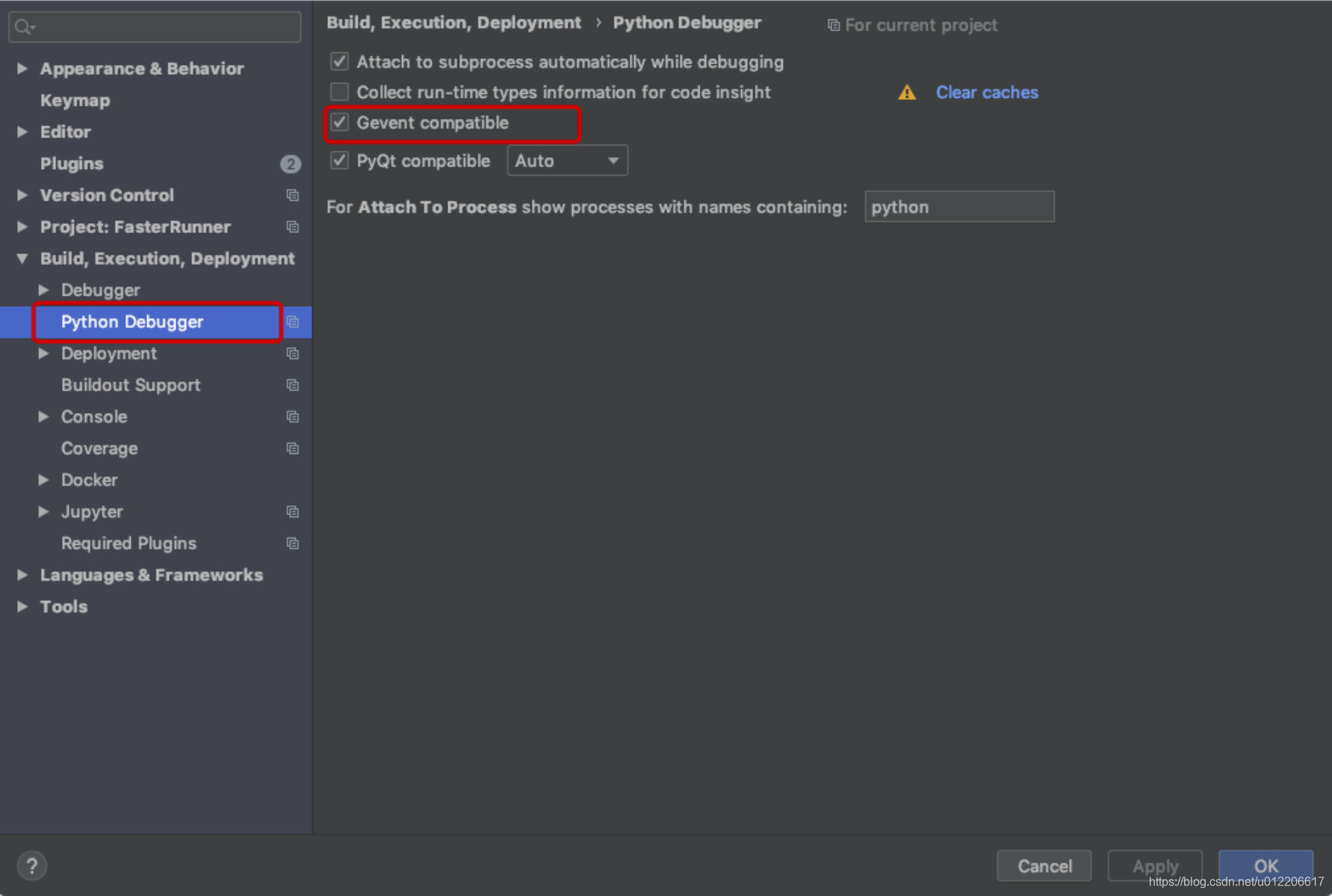
Task: Click the copy-settings icon beside Python Debugger
Action: tap(292, 322)
